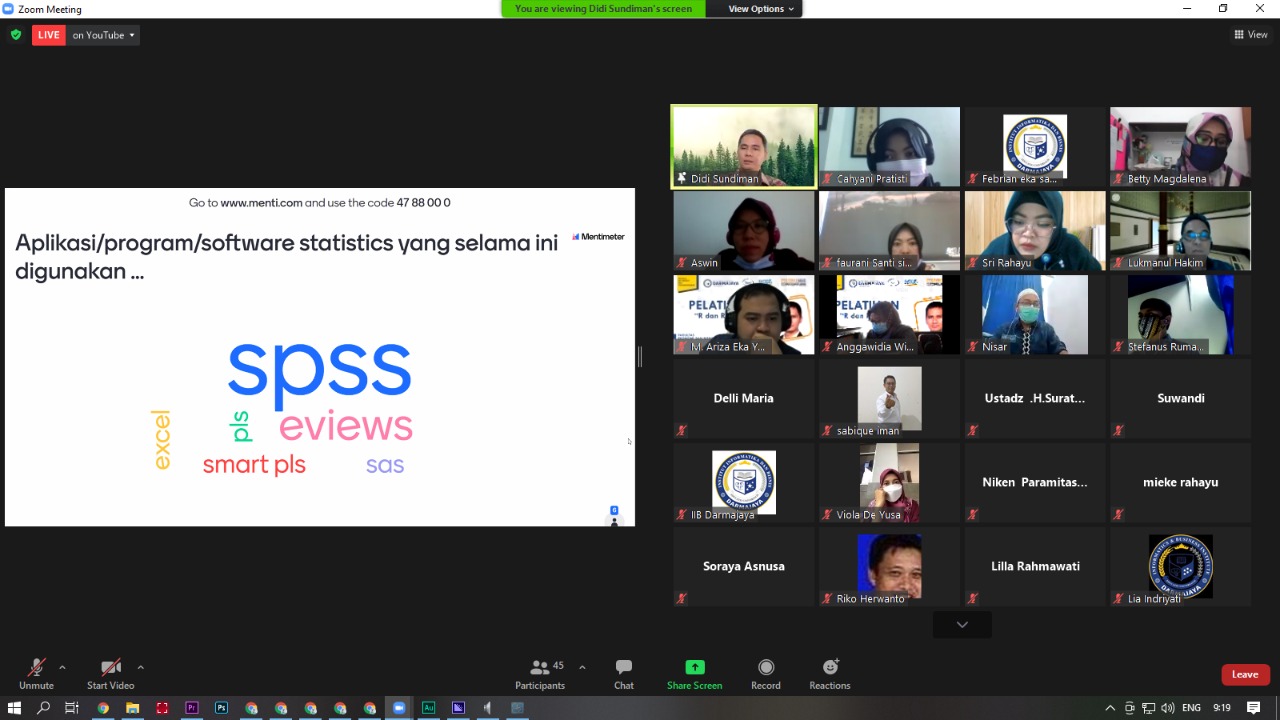
Task: Open File Explorer from the taskbar
Action: tap(132, 708)
